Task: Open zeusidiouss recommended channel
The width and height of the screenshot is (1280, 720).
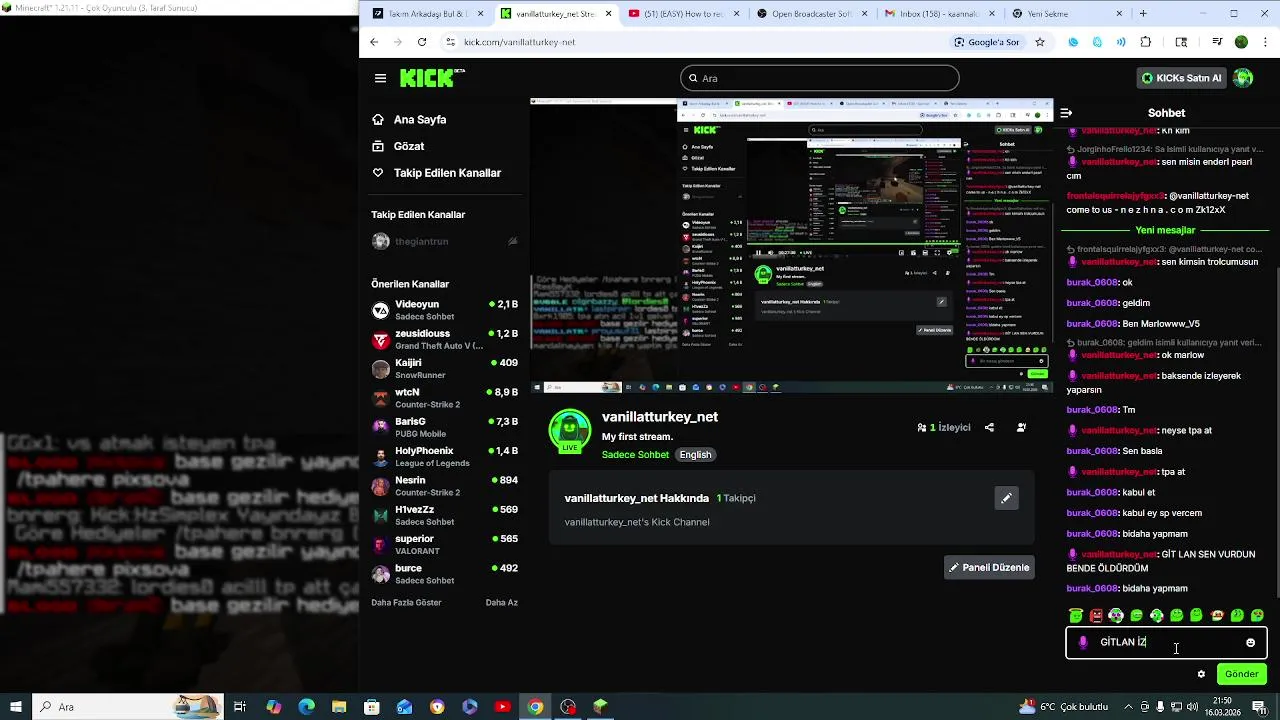Action: click(444, 339)
